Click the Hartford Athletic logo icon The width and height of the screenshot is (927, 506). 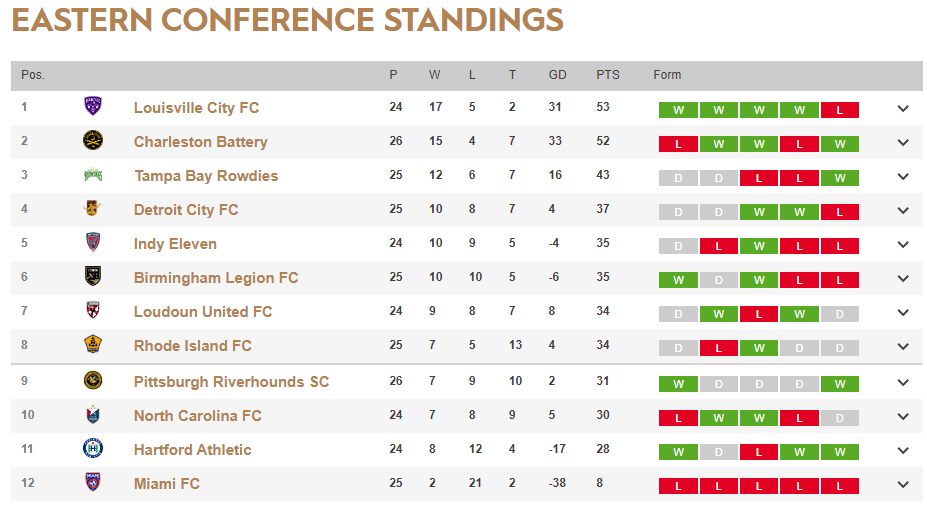pos(93,449)
